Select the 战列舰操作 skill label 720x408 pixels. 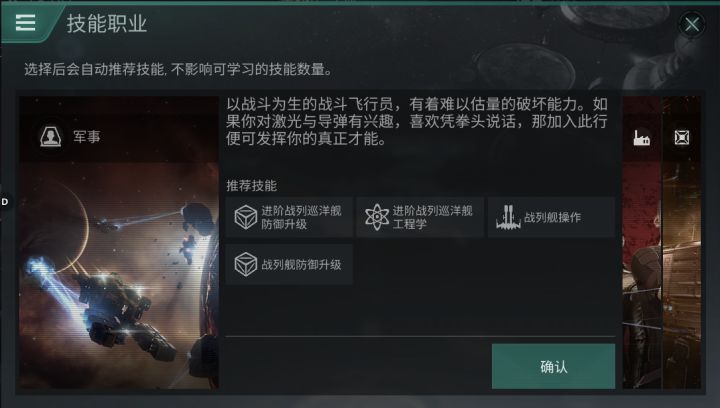coord(552,217)
